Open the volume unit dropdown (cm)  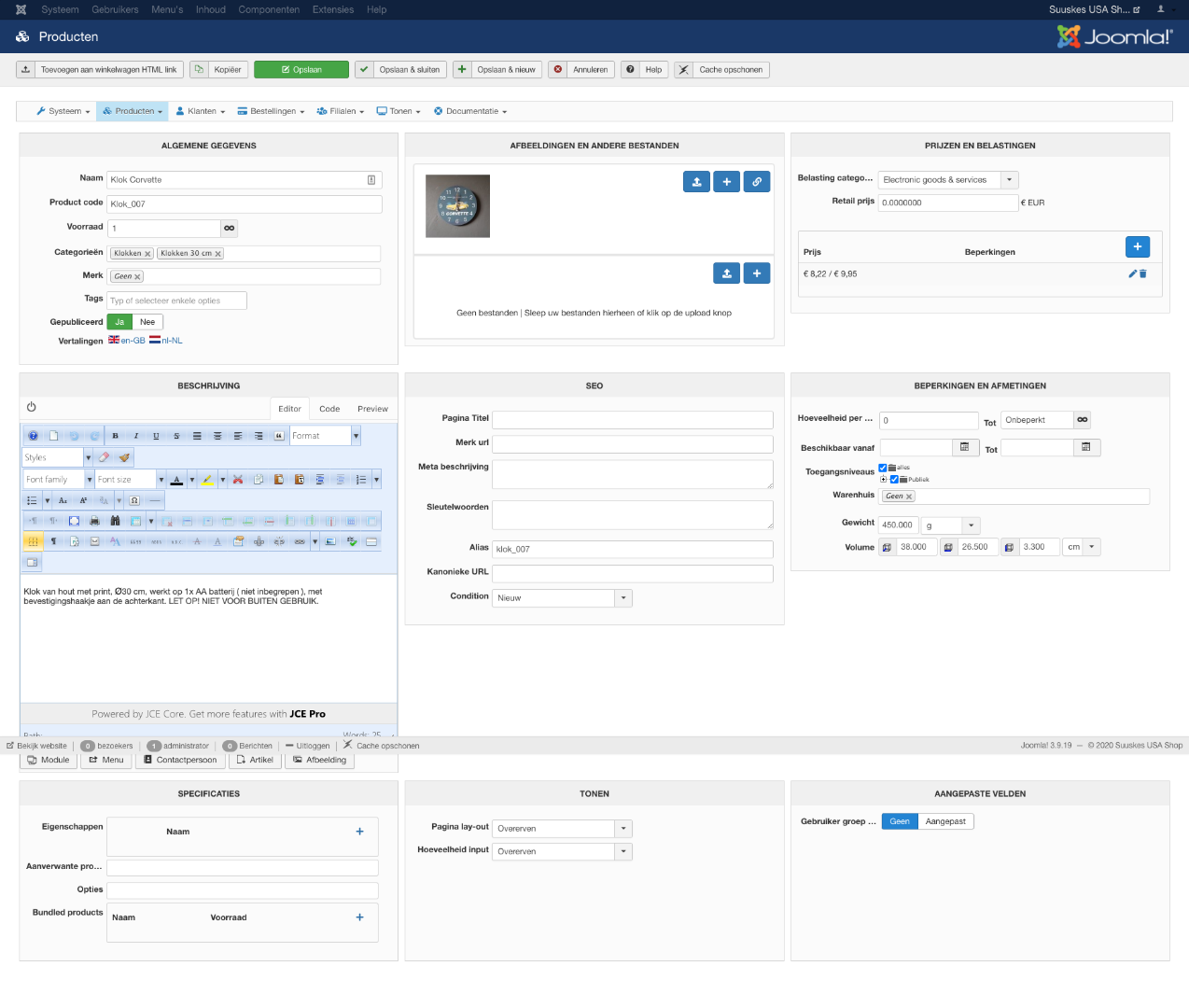click(1082, 547)
